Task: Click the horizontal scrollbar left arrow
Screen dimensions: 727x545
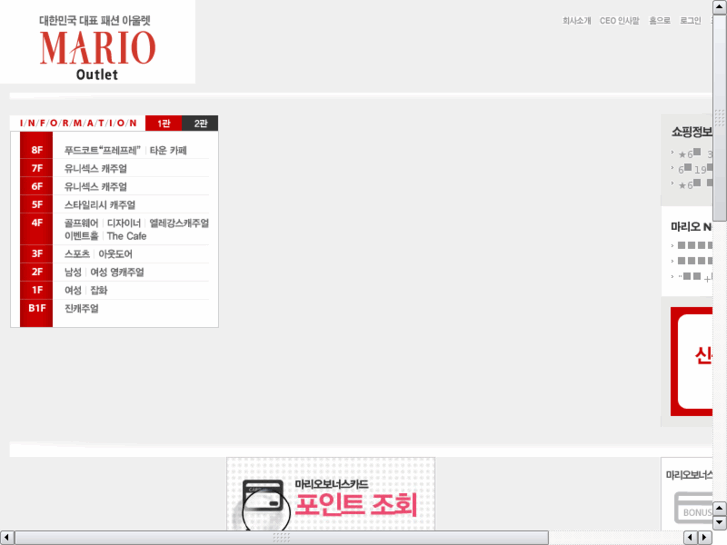Action: [6, 538]
